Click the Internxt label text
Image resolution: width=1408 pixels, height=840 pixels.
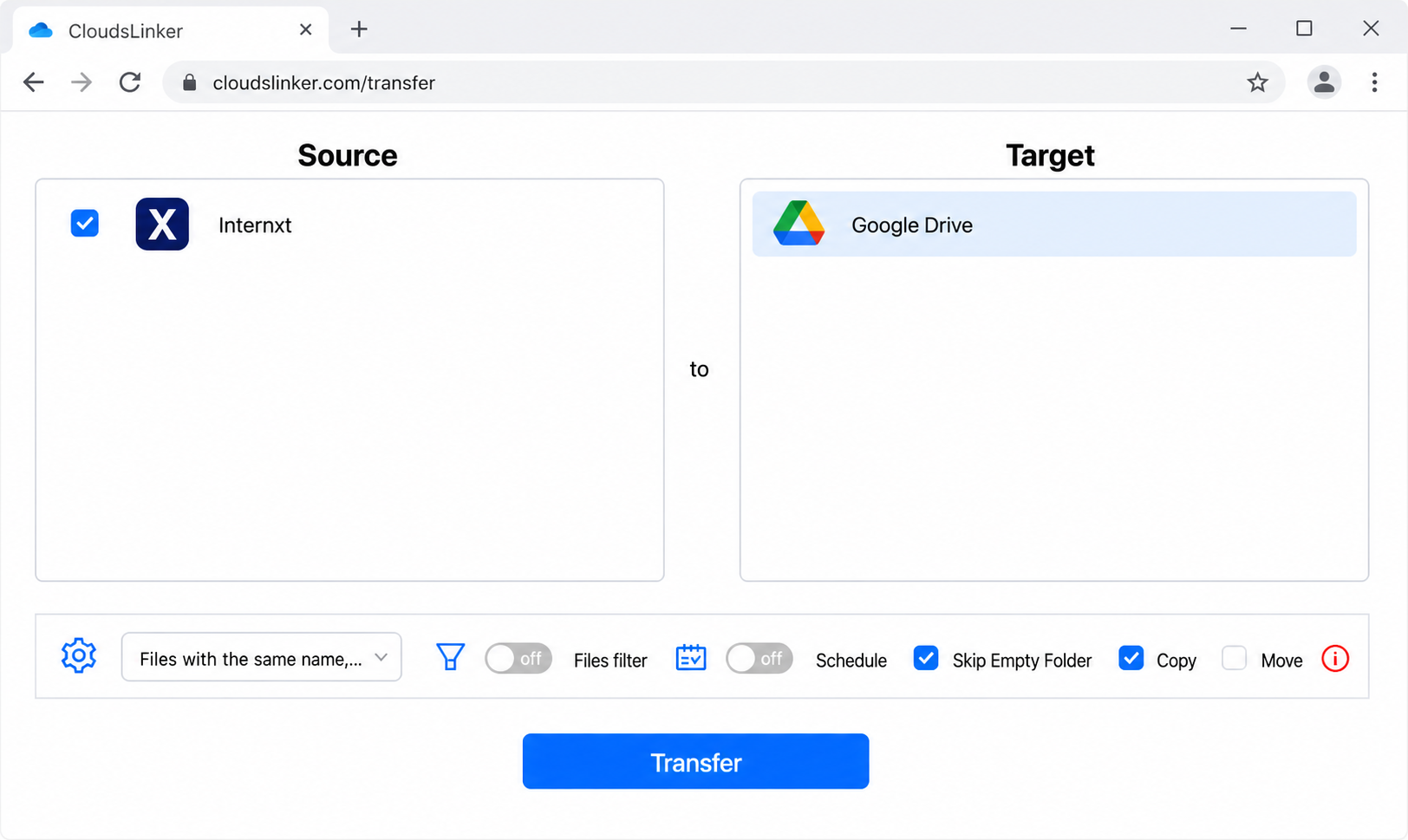click(x=255, y=225)
